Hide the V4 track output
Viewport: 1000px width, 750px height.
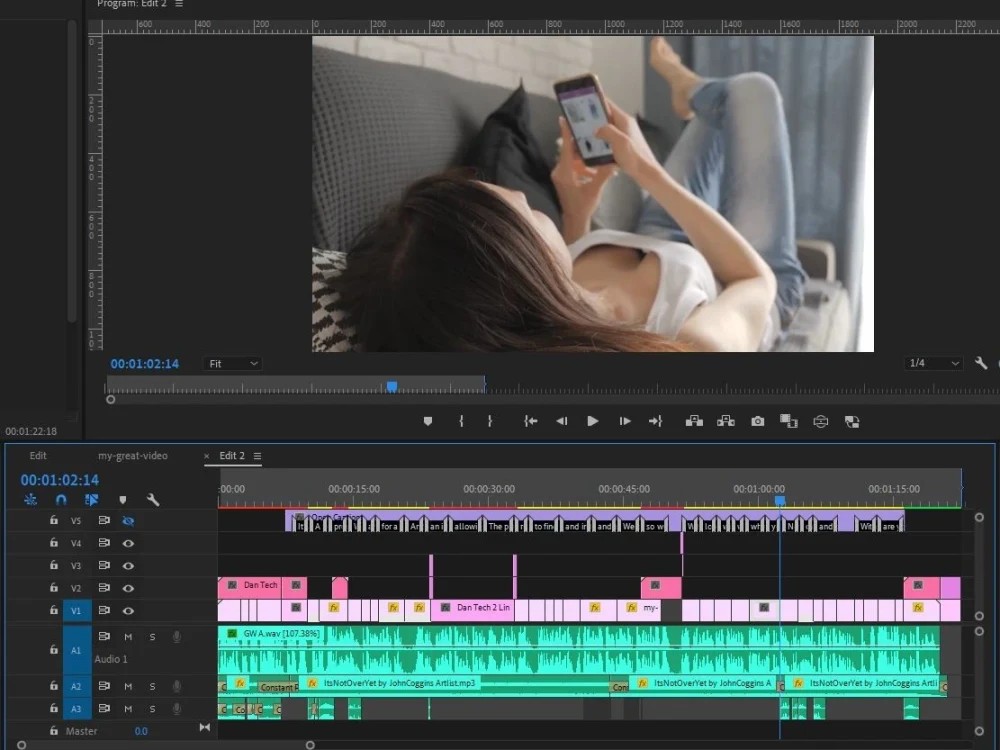(128, 543)
